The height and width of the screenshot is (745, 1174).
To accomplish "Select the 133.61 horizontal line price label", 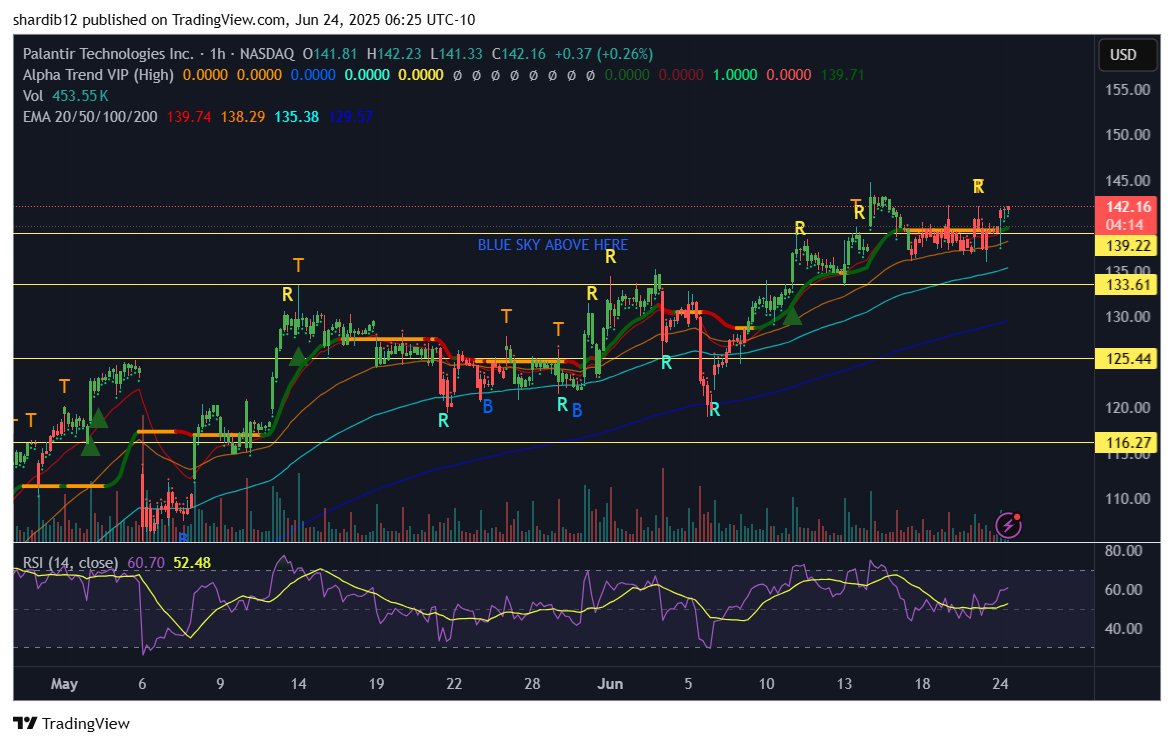I will point(1127,285).
